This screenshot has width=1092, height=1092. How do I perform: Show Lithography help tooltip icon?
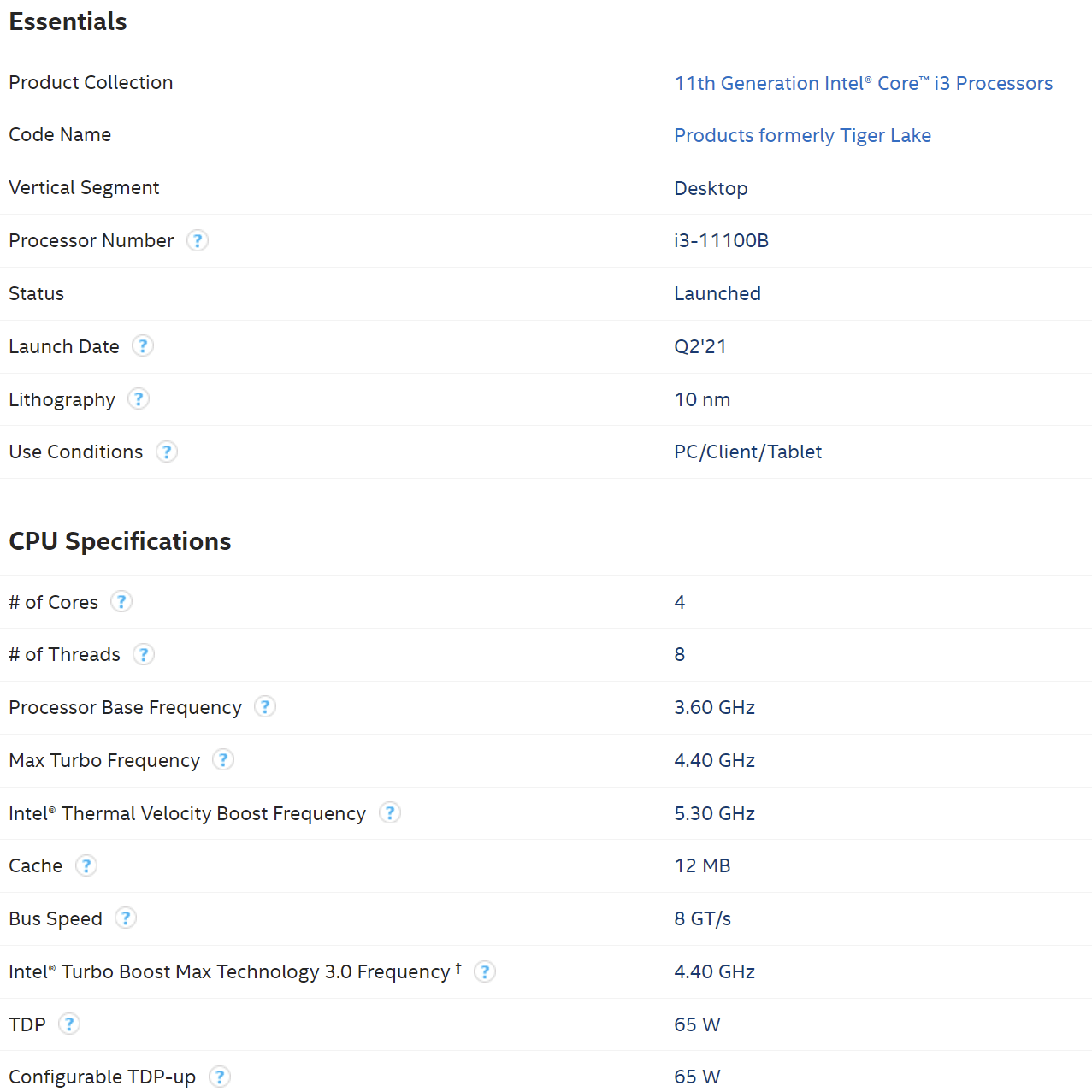click(139, 399)
